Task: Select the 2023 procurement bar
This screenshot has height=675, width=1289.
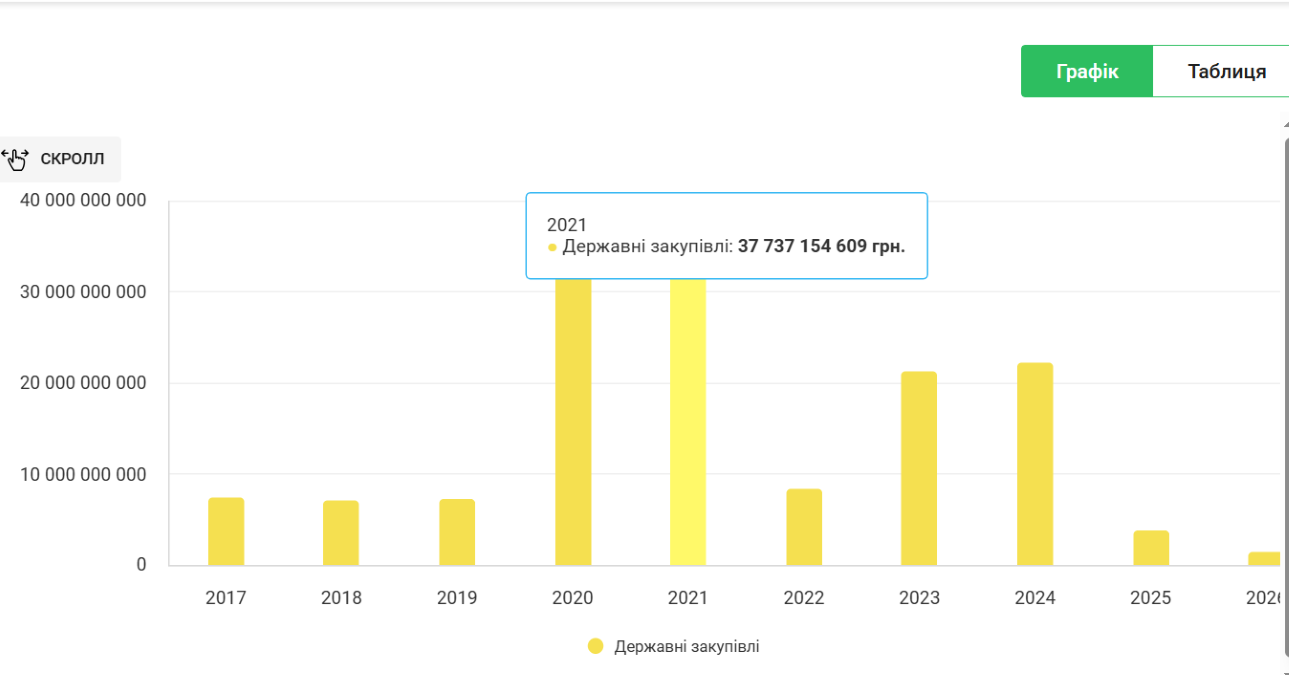Action: (919, 468)
